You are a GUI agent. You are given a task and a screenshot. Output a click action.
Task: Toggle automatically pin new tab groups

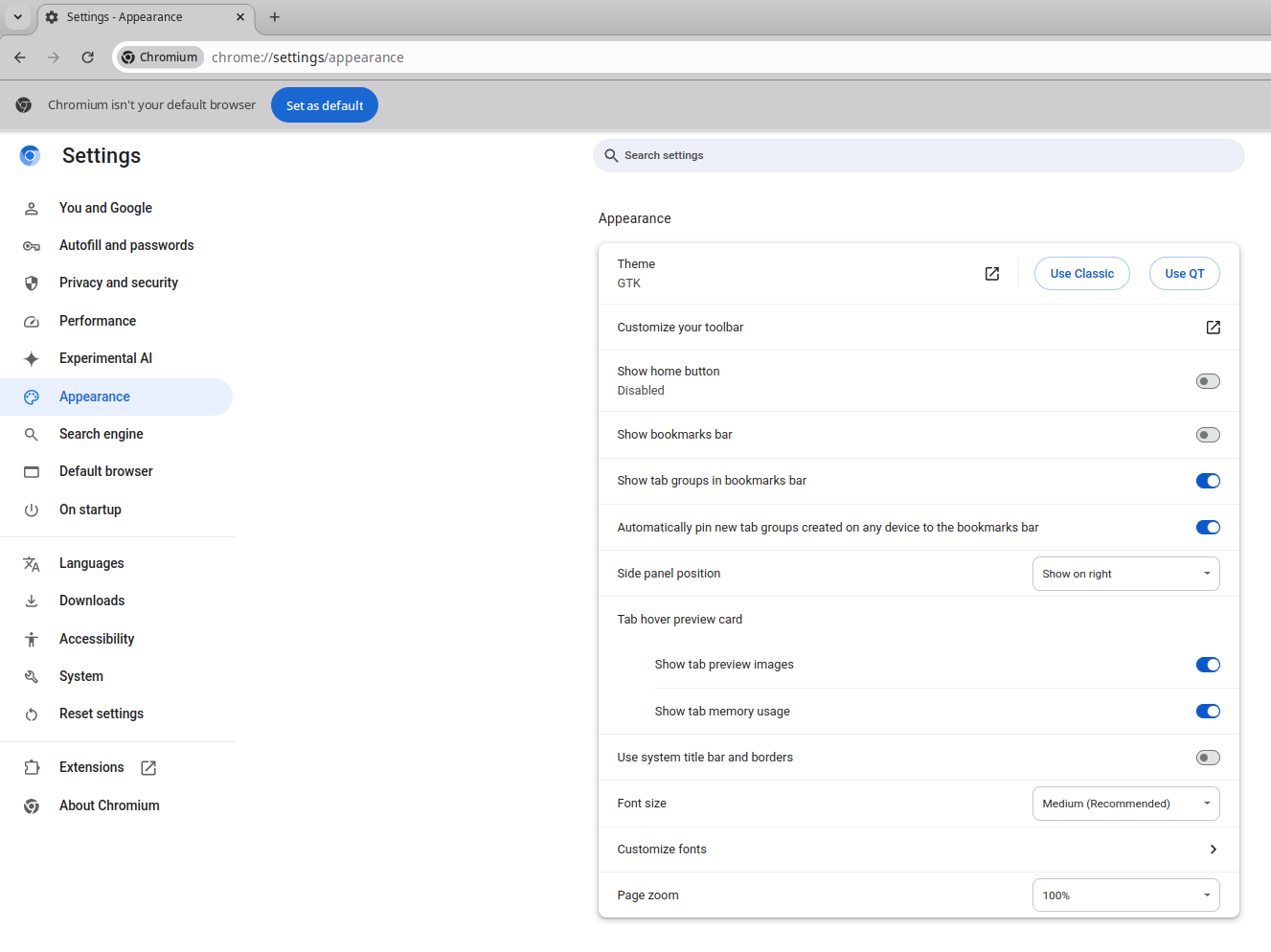point(1208,528)
